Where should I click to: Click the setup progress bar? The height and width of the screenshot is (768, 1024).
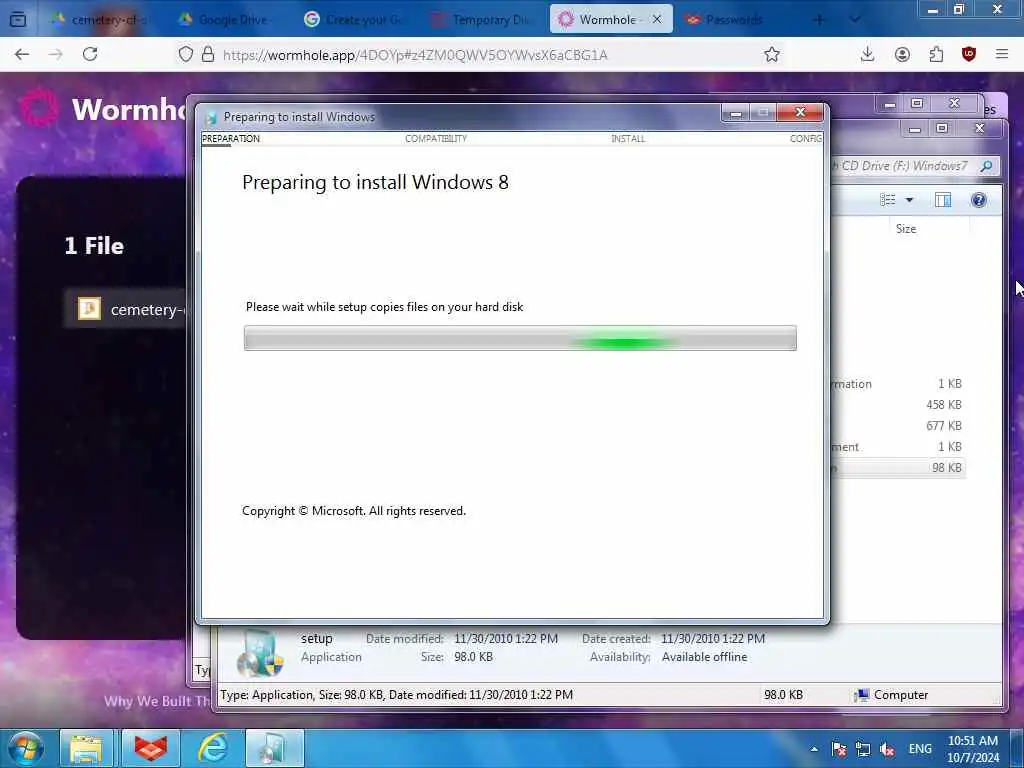pos(520,338)
